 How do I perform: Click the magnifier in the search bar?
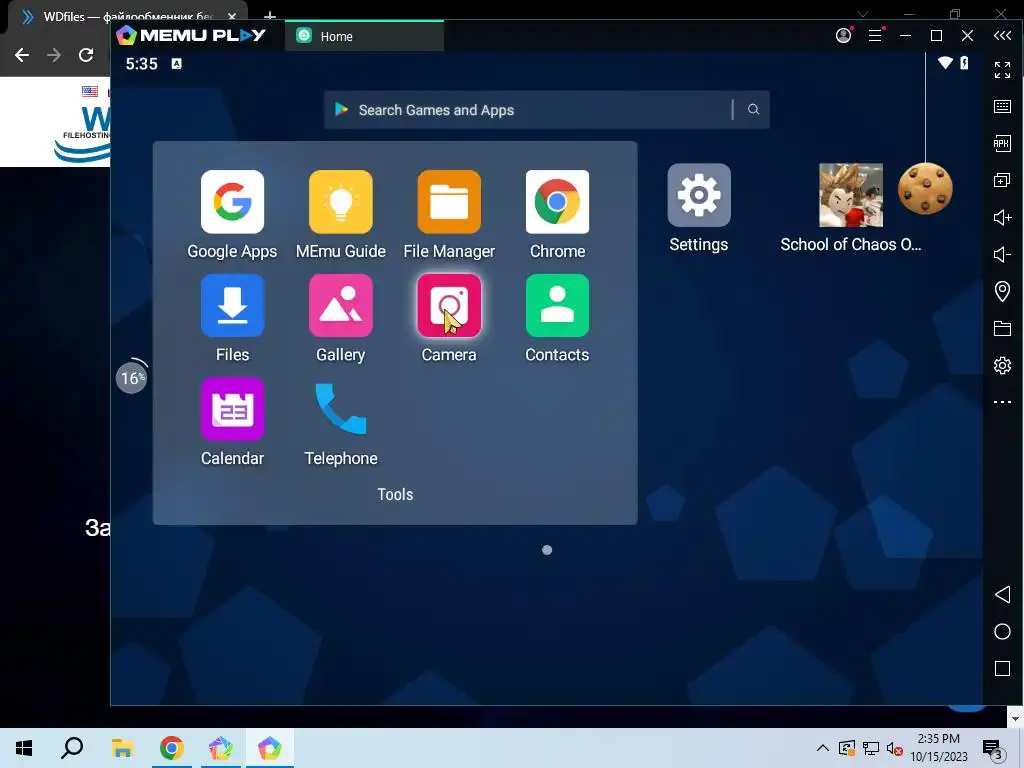pos(753,109)
